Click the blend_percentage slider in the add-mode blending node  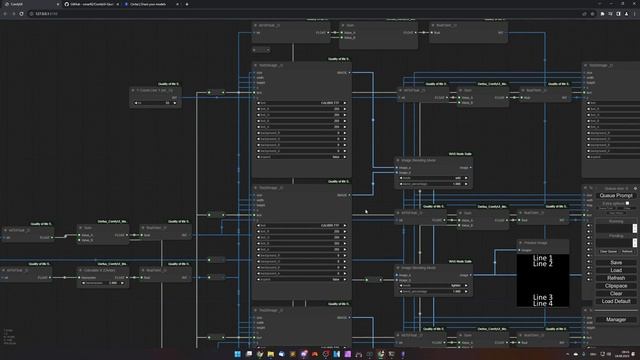(433, 184)
